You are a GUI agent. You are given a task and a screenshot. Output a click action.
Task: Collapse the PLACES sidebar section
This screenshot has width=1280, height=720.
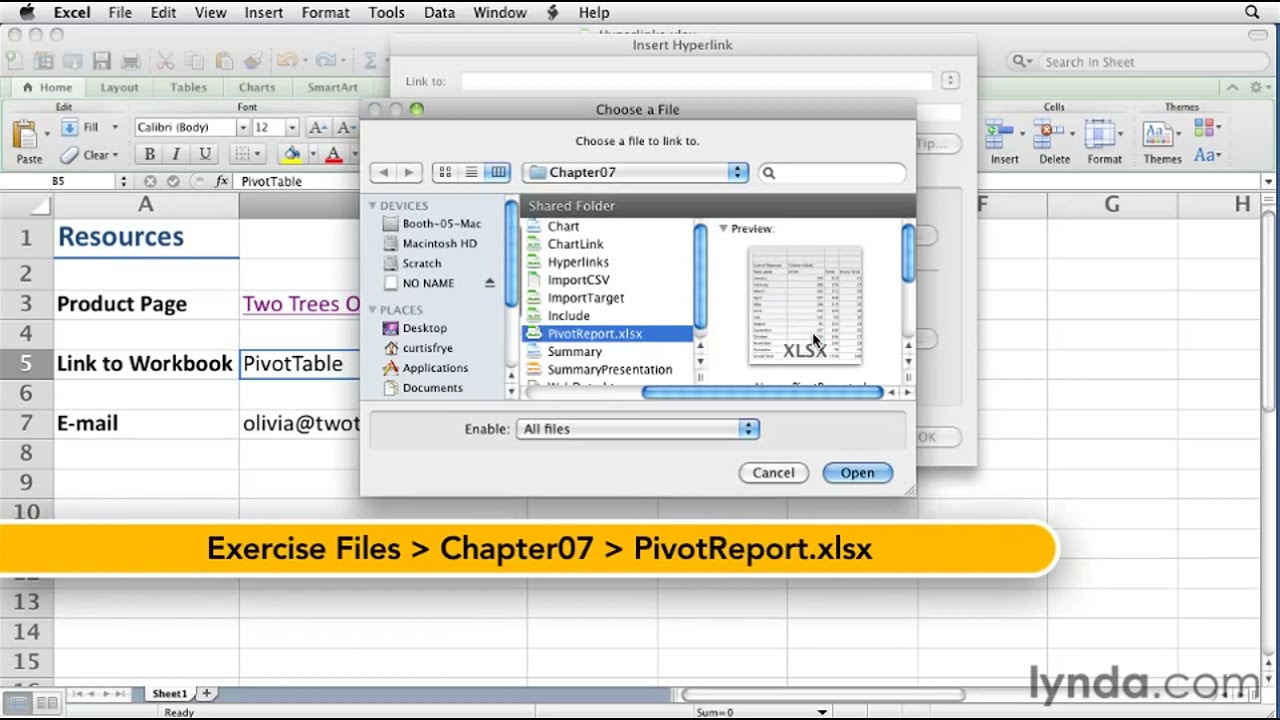tap(372, 310)
